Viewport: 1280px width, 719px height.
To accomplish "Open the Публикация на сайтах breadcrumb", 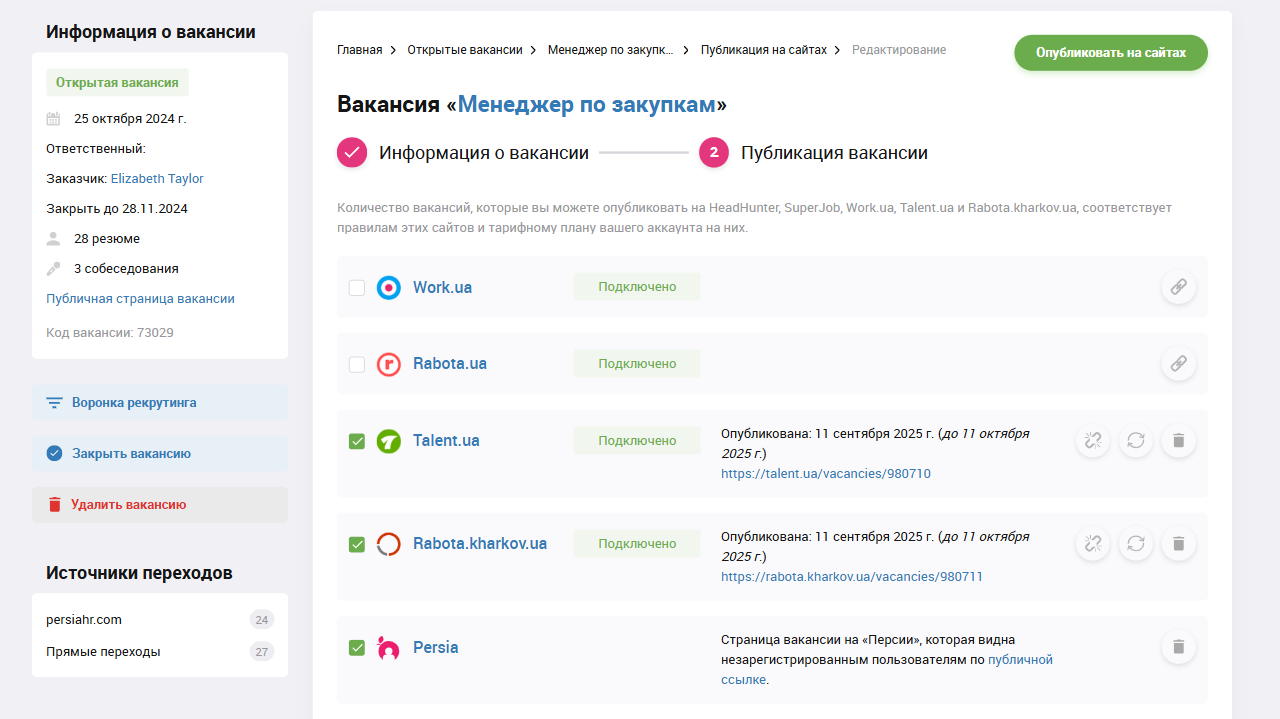I will click(x=764, y=49).
